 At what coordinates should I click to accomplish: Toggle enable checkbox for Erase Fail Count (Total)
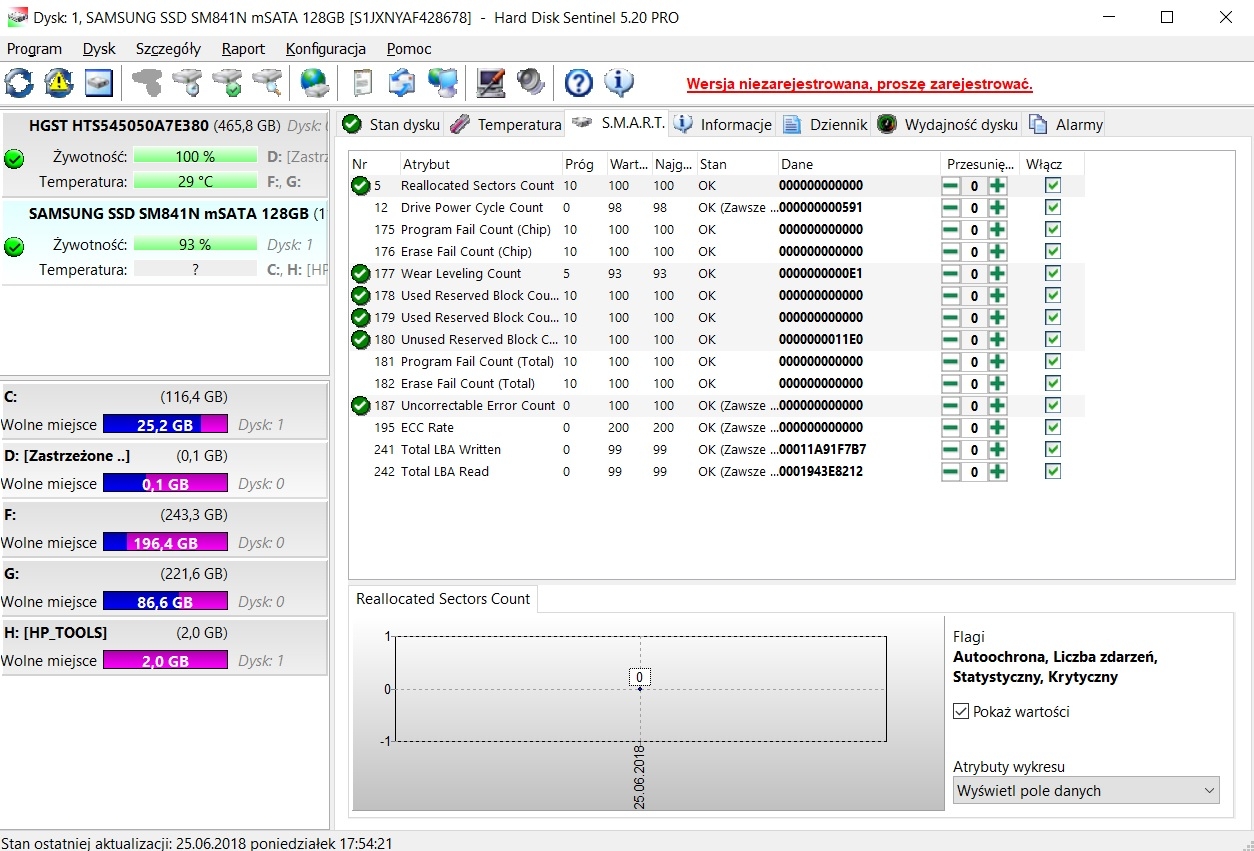coord(1052,383)
